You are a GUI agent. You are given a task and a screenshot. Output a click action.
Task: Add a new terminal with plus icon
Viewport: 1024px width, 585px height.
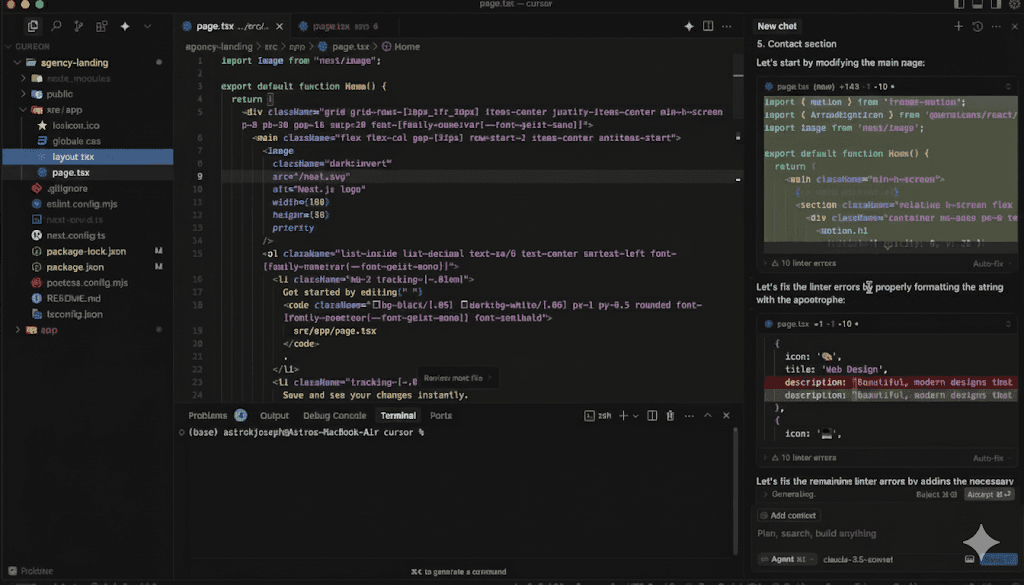[623, 415]
